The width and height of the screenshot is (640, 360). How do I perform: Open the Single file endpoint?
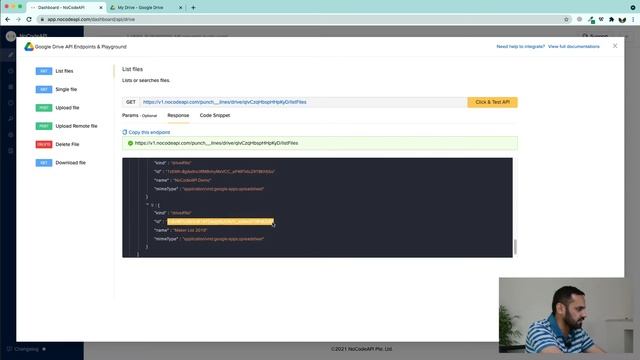coord(66,89)
